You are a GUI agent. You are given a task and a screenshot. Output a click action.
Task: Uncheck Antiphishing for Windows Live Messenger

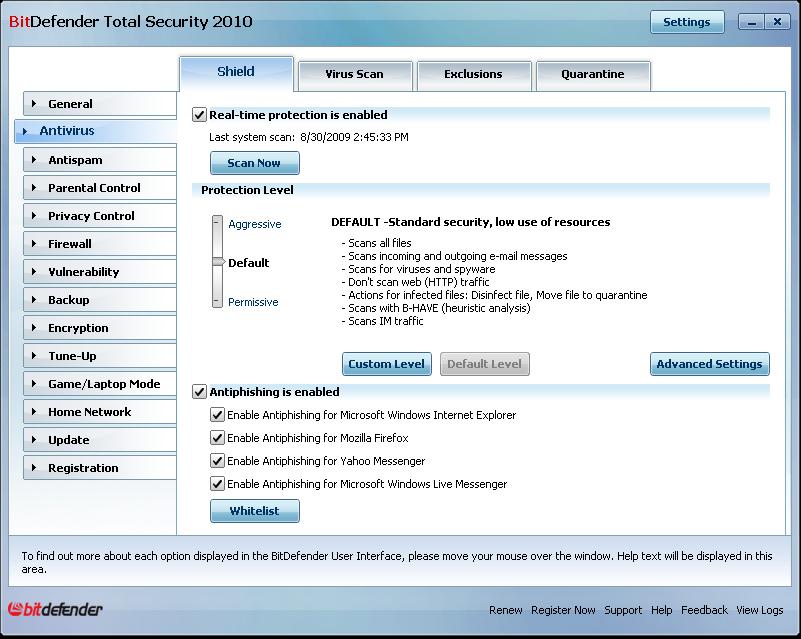click(x=217, y=484)
